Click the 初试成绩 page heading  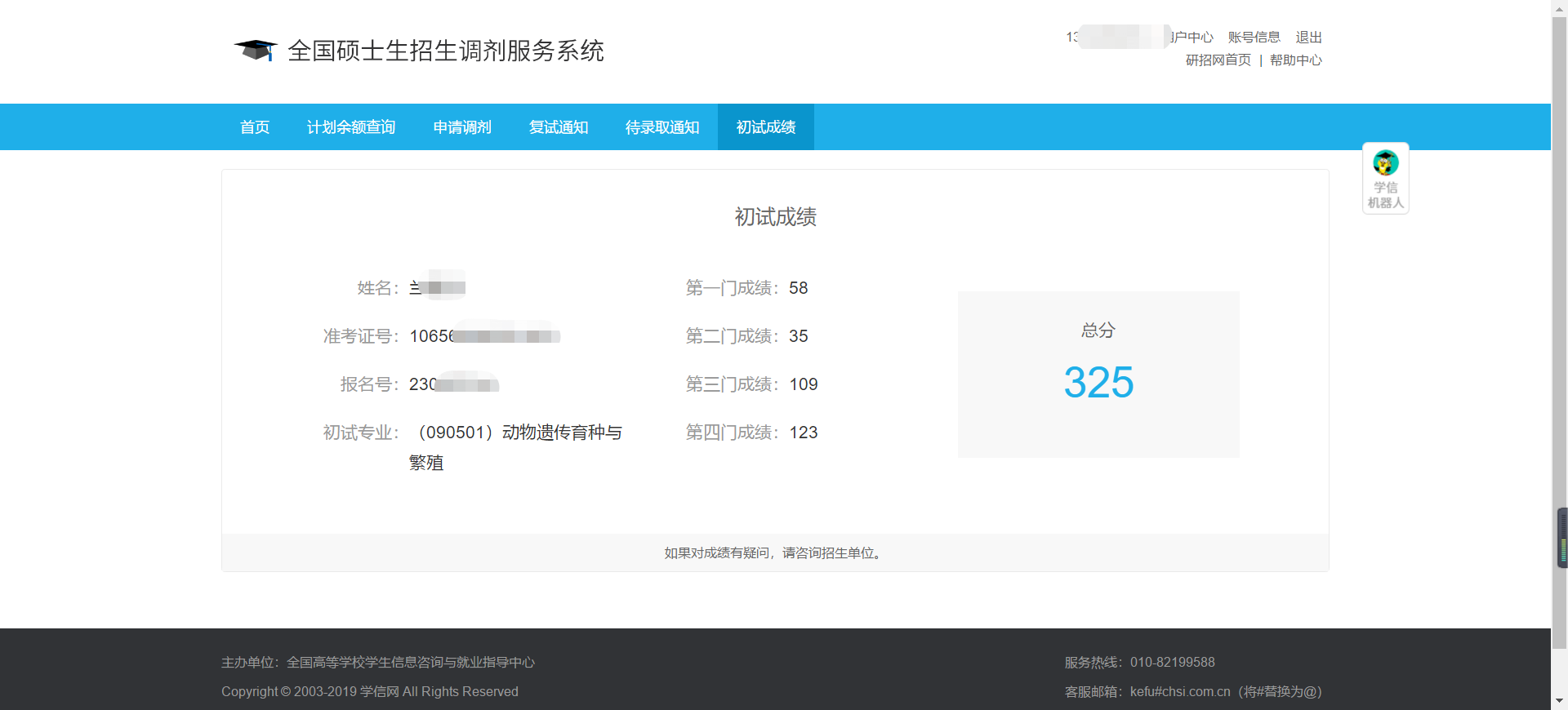point(776,217)
